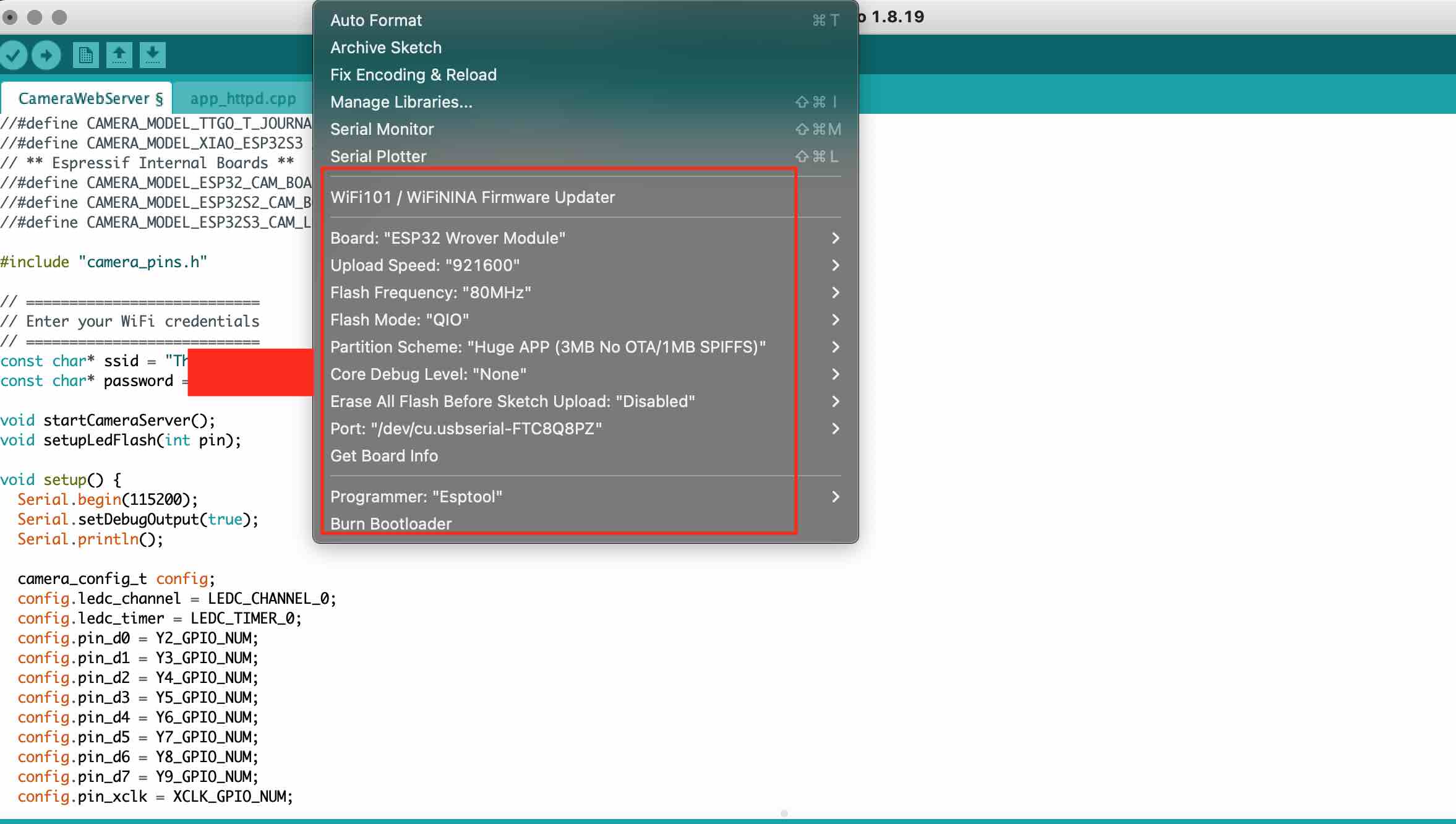Choose Fix Encoding & Reload
Image resolution: width=1456 pixels, height=824 pixels.
point(585,75)
